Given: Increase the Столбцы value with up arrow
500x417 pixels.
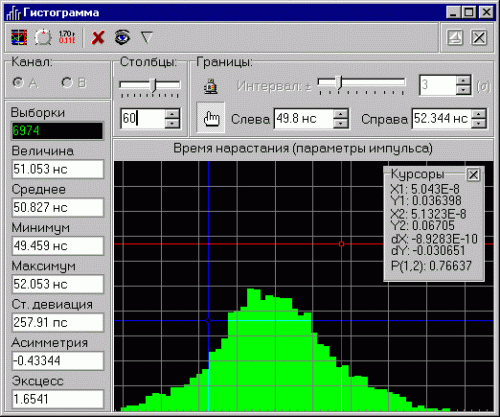Looking at the screenshot, I should [x=172, y=114].
